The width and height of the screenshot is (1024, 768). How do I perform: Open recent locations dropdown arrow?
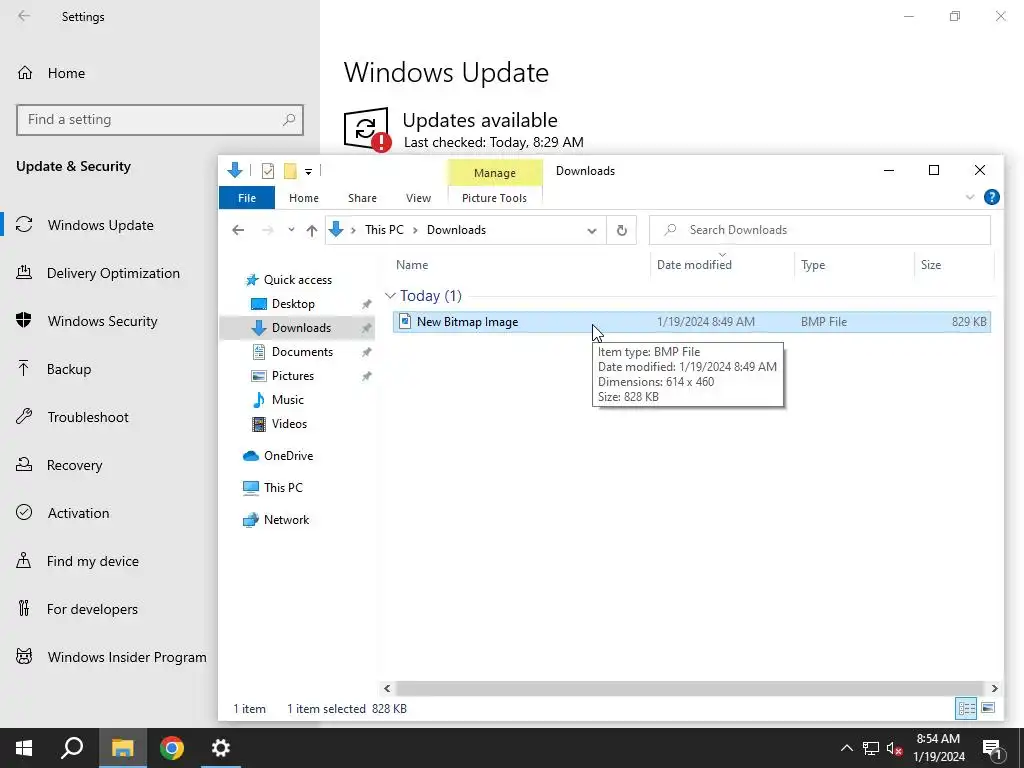[291, 230]
